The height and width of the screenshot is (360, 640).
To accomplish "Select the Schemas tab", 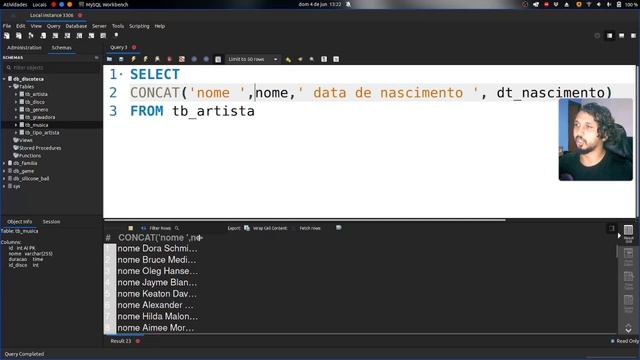I will tap(62, 48).
